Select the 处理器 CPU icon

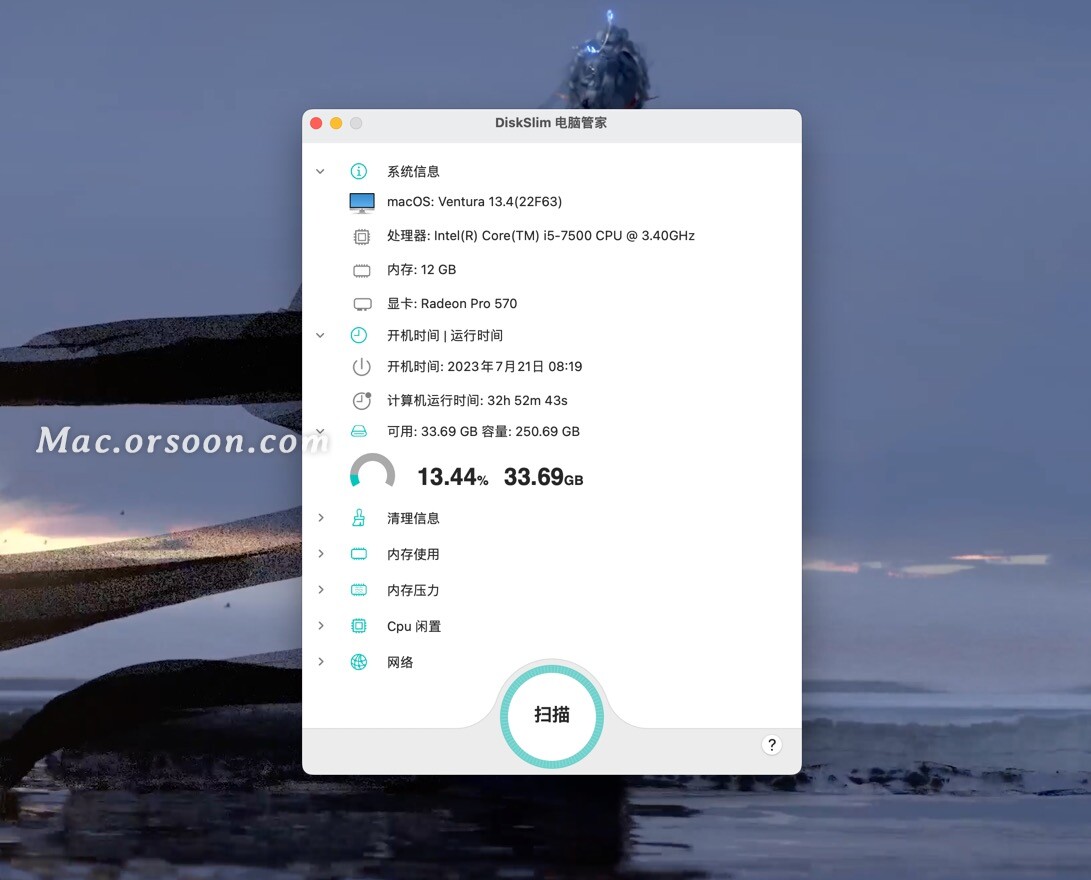point(361,236)
